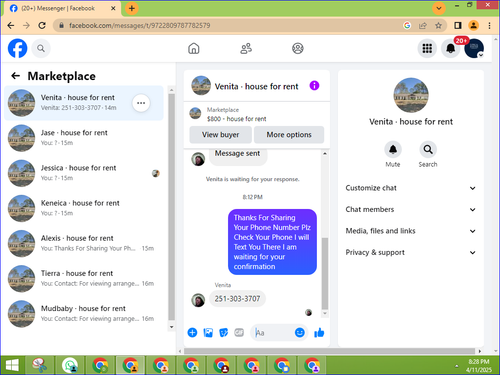Choose a GIF in composer
The image size is (500, 375).
(239, 332)
